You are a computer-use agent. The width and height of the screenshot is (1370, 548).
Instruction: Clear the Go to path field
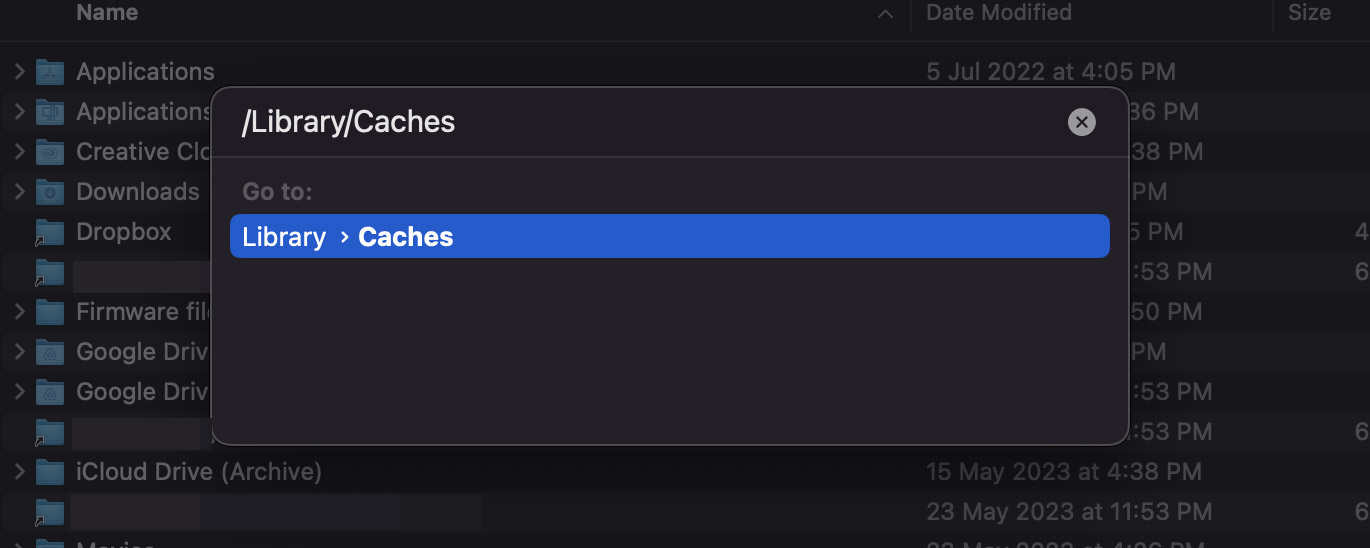pyautogui.click(x=1081, y=122)
